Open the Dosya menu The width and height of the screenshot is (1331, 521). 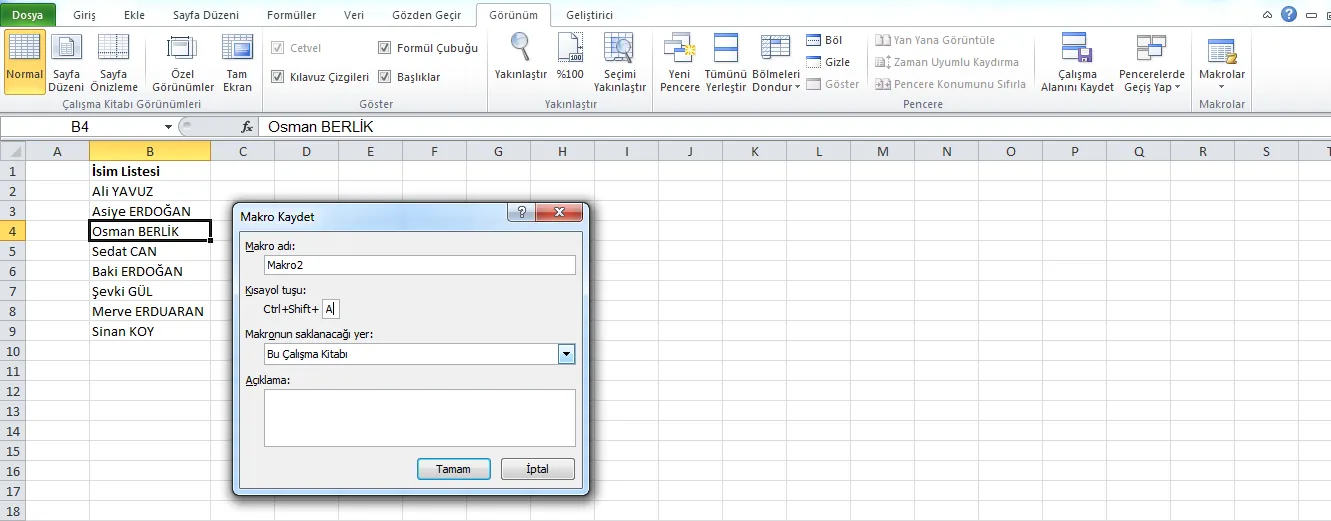pyautogui.click(x=27, y=16)
